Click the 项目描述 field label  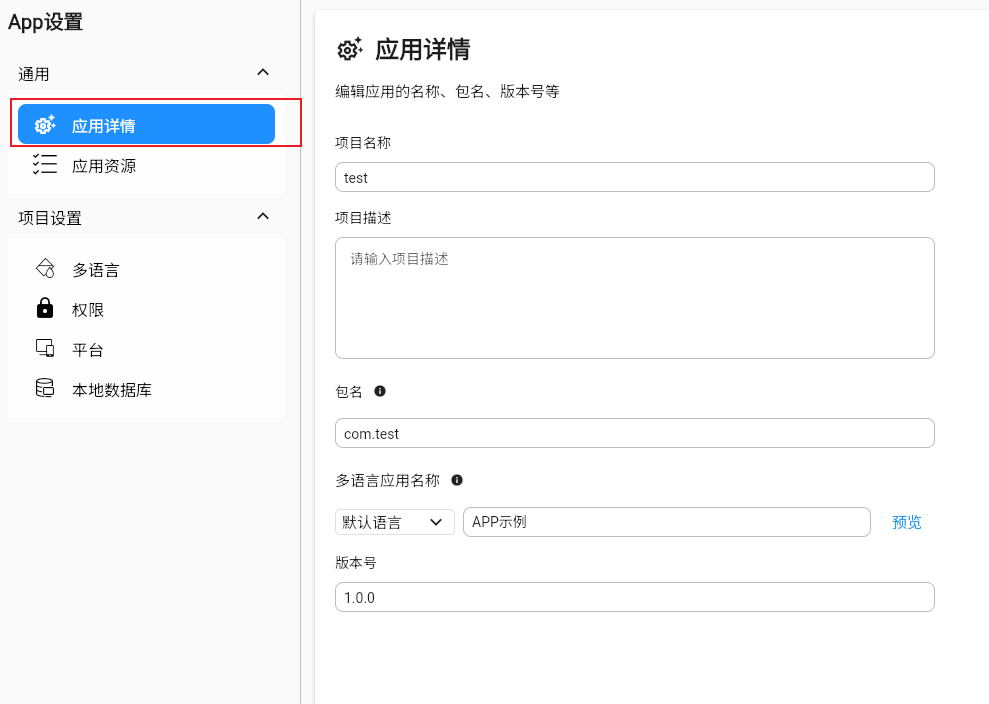point(363,218)
